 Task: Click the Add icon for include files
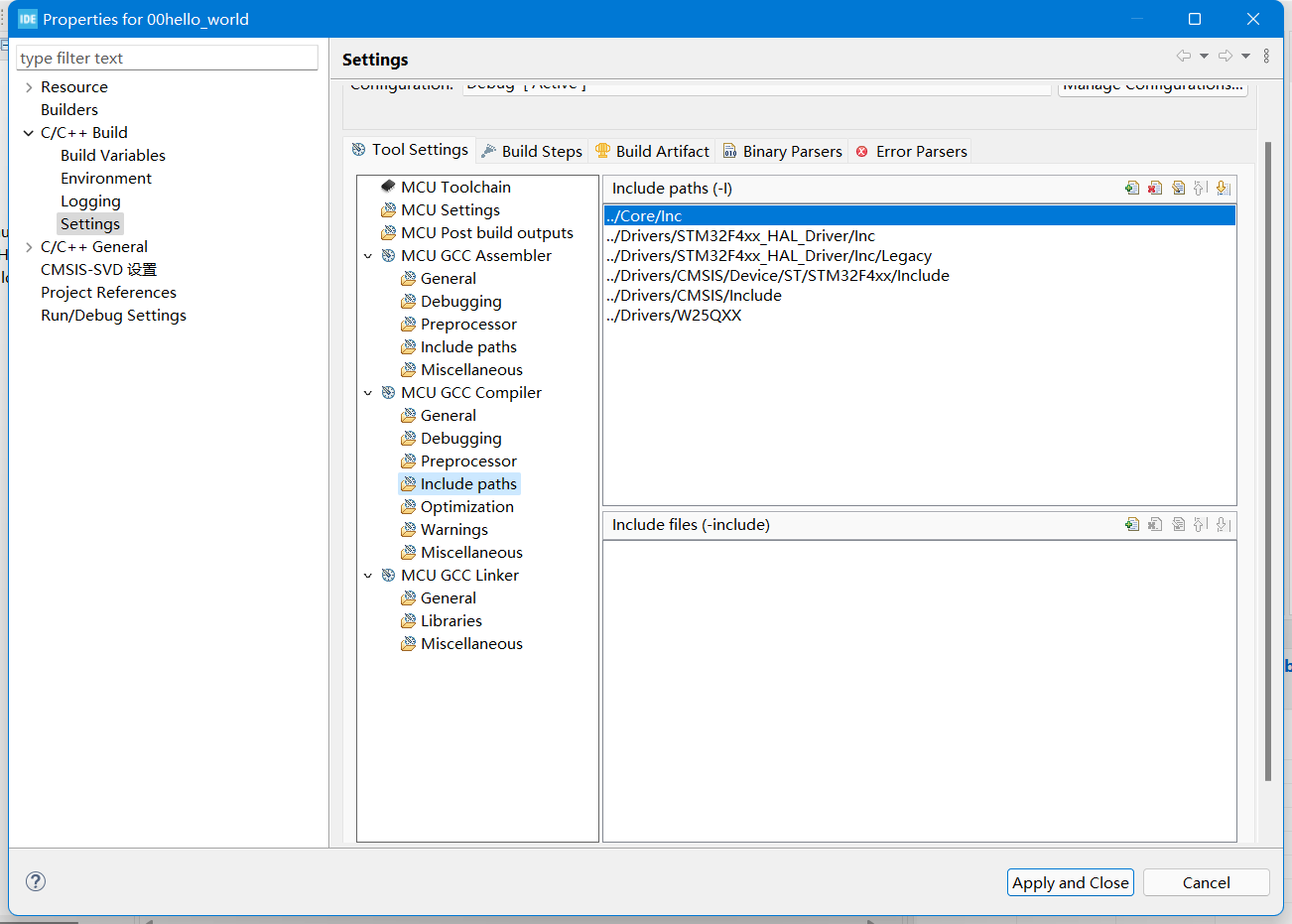point(1132,524)
